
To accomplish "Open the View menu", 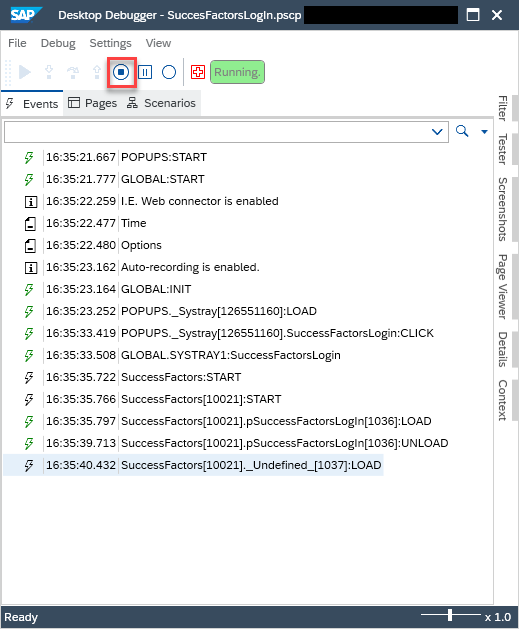I will pyautogui.click(x=158, y=43).
